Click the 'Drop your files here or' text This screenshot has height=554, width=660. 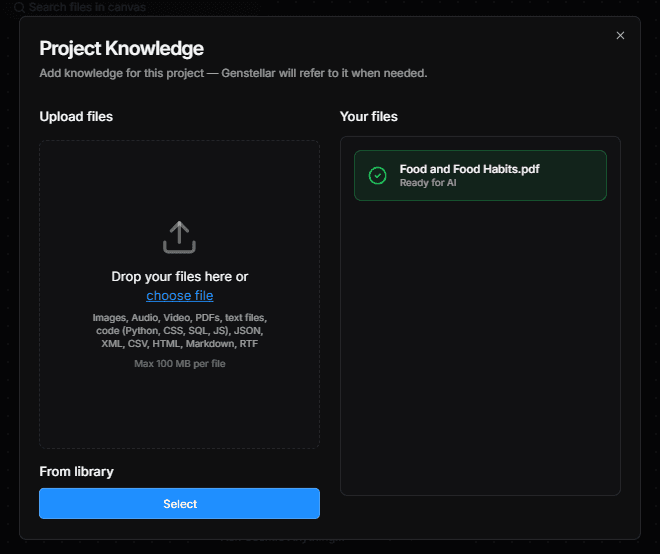tap(180, 277)
